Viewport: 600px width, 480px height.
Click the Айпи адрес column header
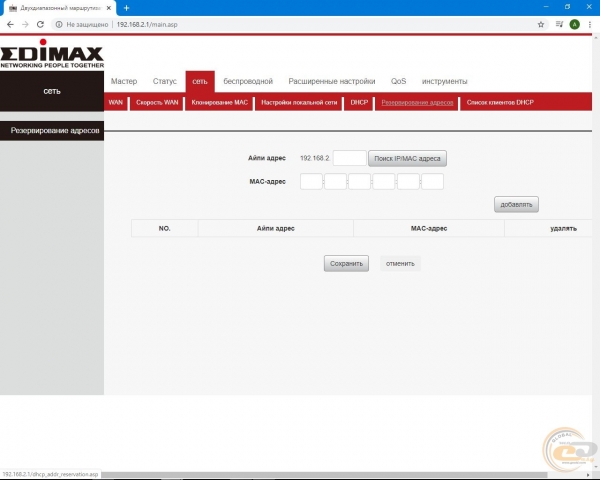pyautogui.click(x=276, y=229)
